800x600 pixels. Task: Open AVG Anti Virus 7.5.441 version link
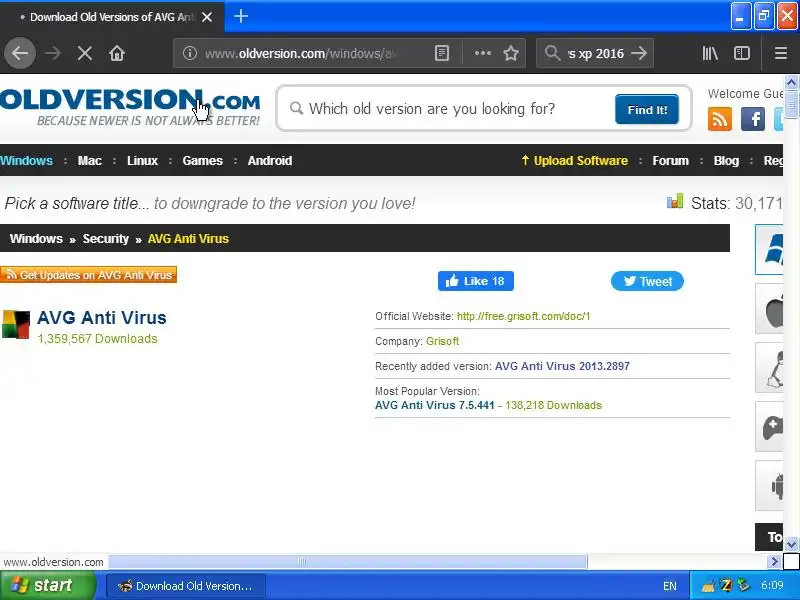(435, 406)
